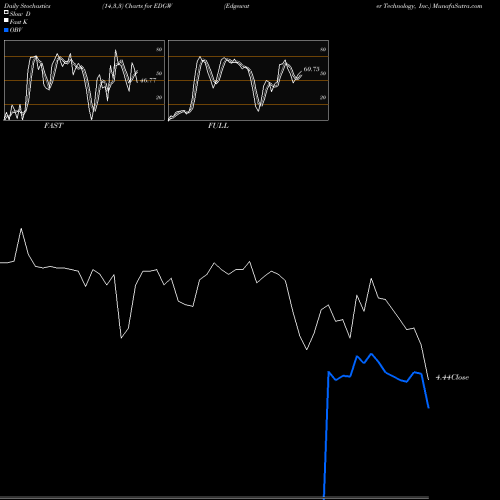
Task: Click the FAST stochastic chart thumbnail
Action: point(84,80)
